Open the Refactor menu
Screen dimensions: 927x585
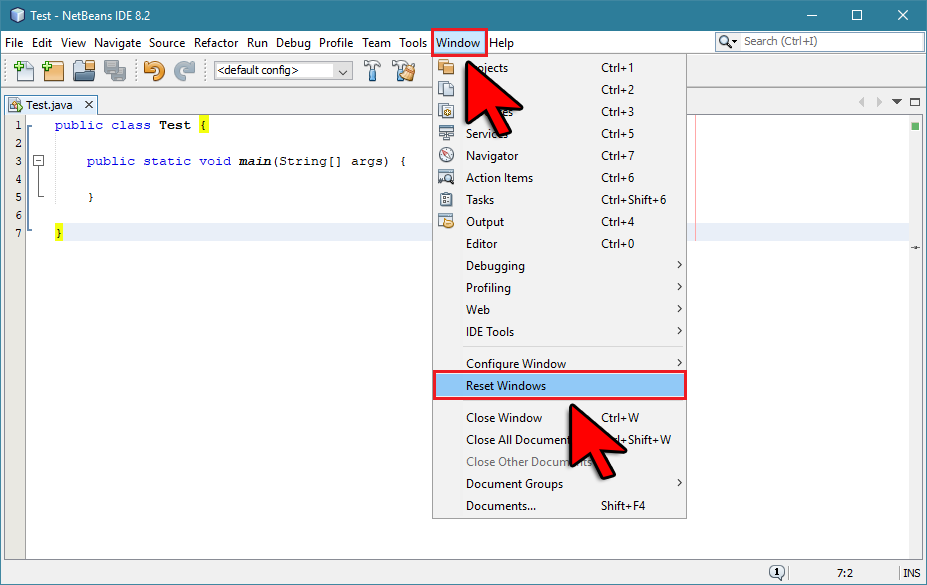pyautogui.click(x=216, y=43)
